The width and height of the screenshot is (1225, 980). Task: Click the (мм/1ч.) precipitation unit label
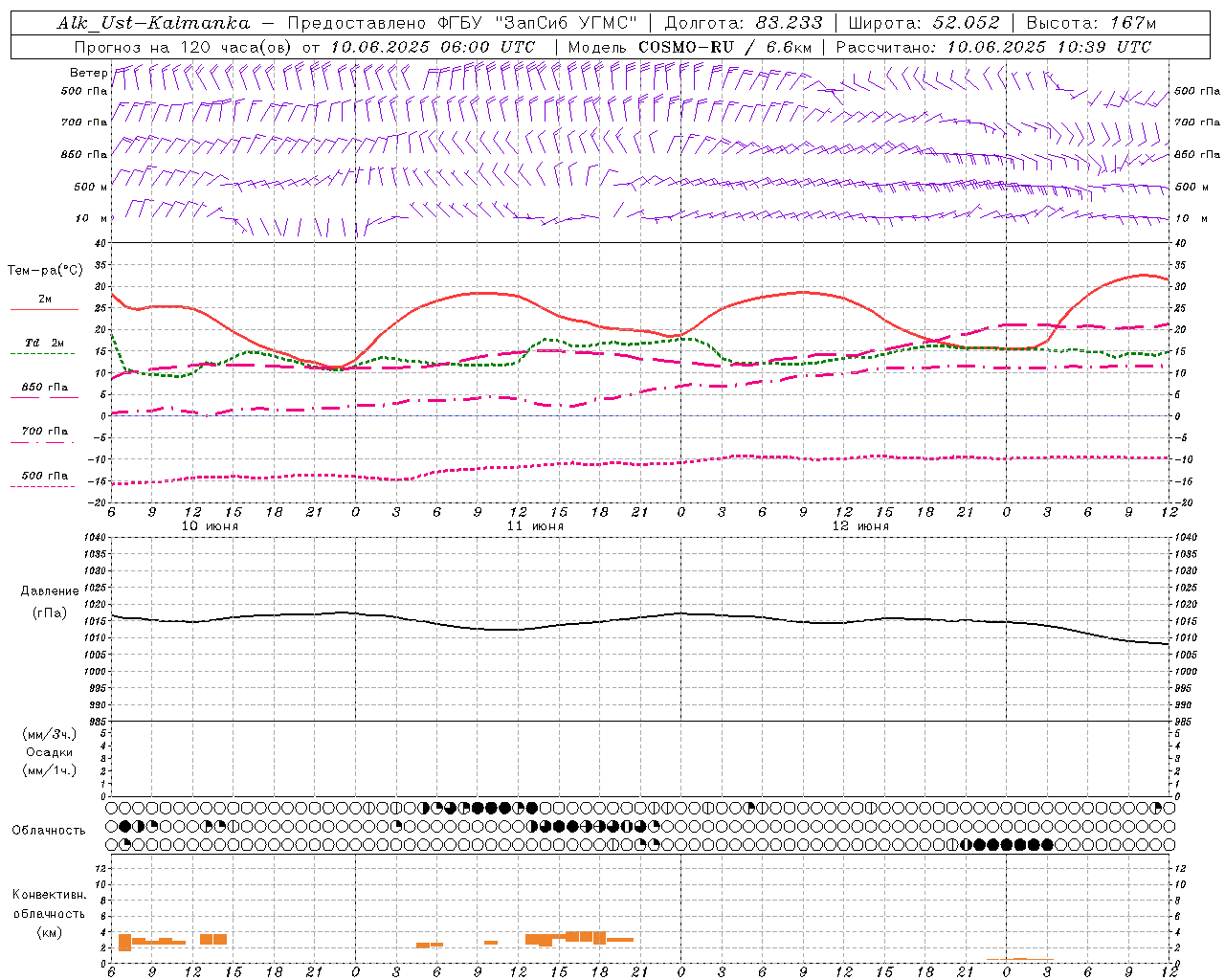(x=50, y=770)
